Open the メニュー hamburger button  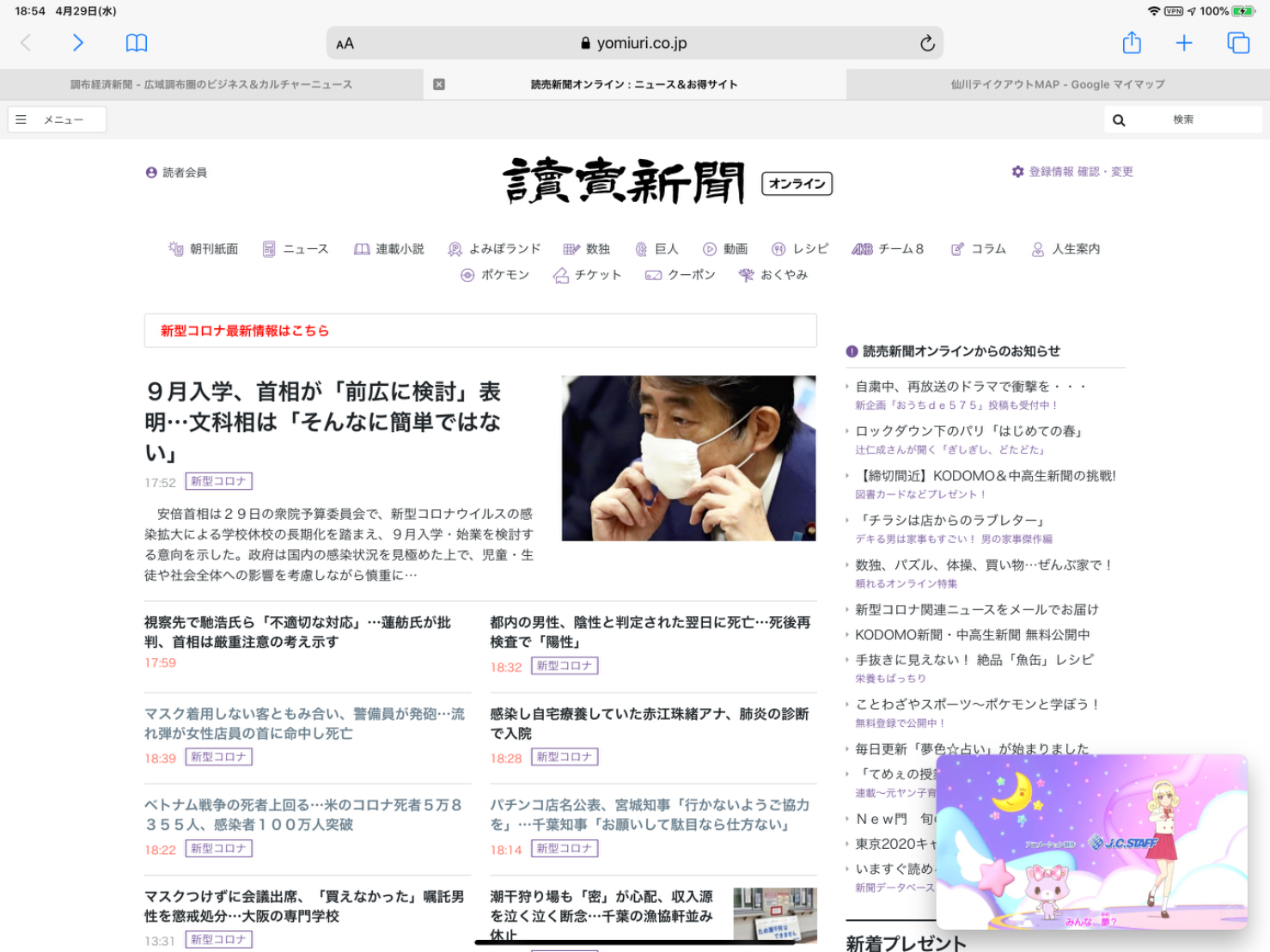(x=57, y=119)
